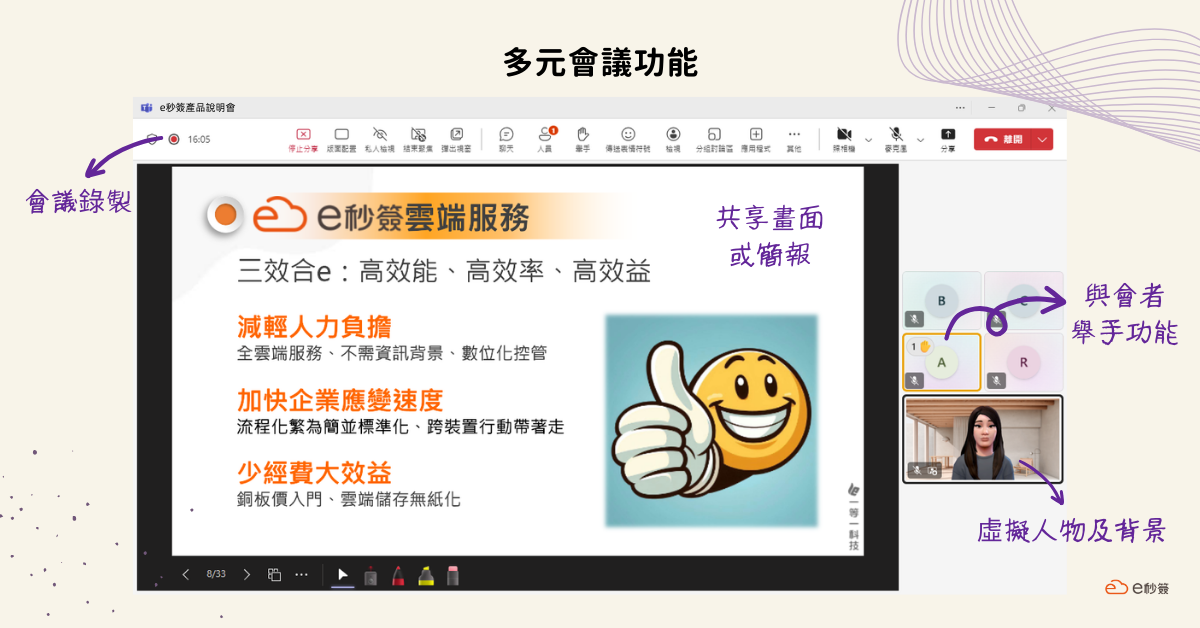
Task: Click window title e秒簽產品說明會
Action: pyautogui.click(x=197, y=107)
